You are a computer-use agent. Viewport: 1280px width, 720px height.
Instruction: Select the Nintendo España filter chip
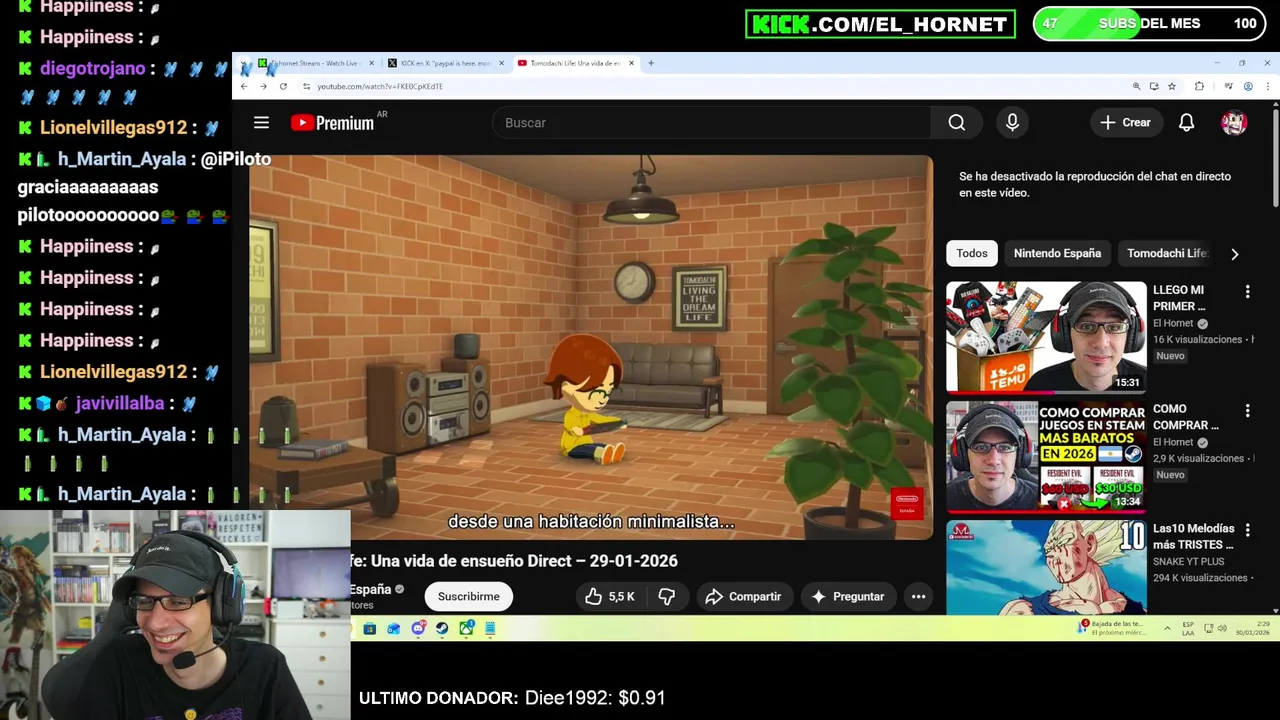pos(1057,253)
